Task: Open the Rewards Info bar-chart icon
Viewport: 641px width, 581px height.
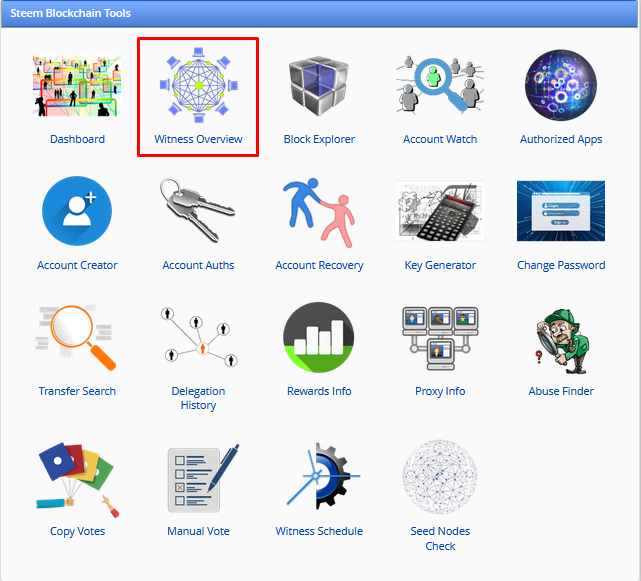Action: pyautogui.click(x=319, y=337)
